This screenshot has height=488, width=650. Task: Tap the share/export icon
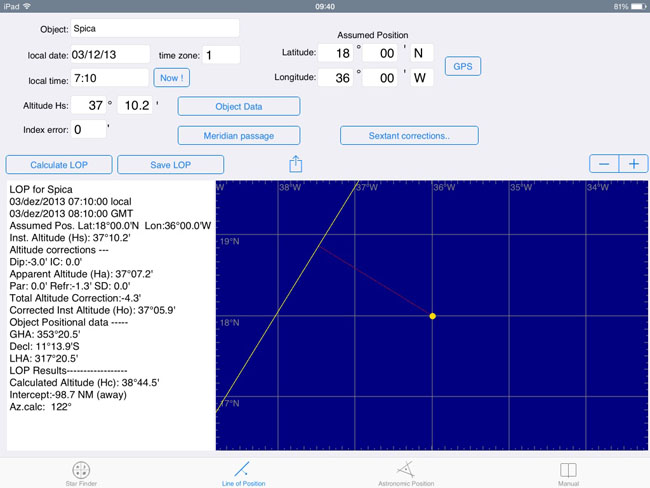click(x=296, y=164)
